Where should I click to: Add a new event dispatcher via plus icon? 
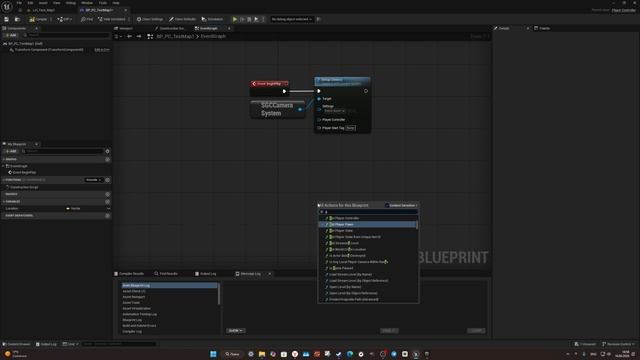107,216
